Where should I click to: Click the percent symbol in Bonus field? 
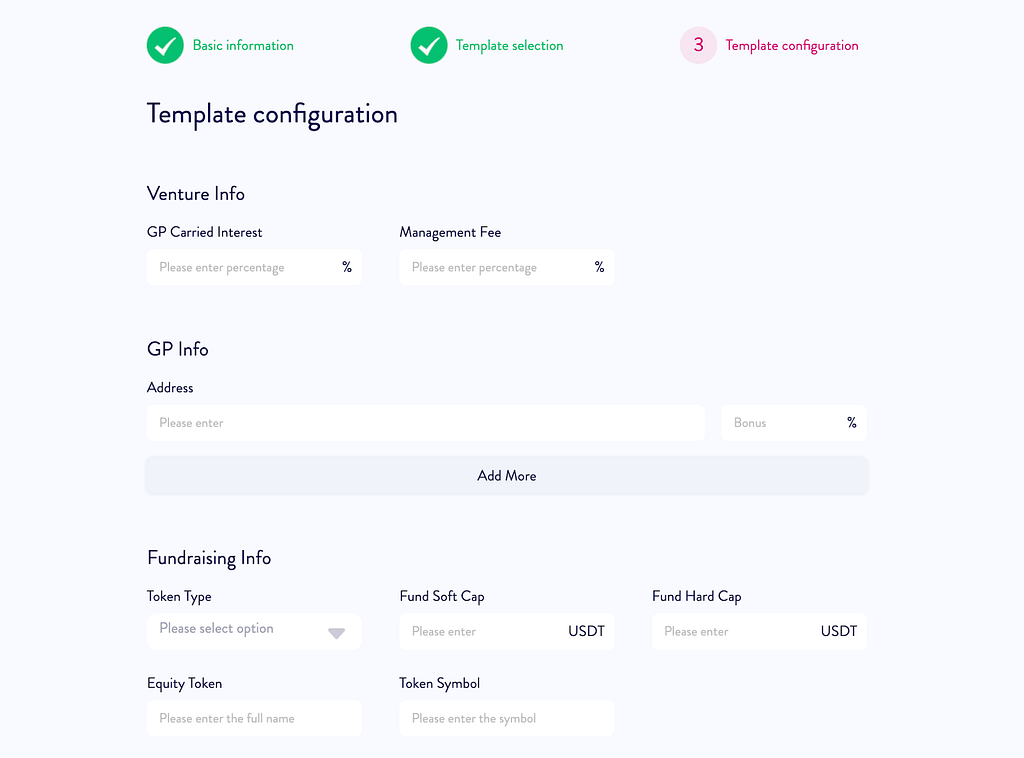(x=852, y=422)
